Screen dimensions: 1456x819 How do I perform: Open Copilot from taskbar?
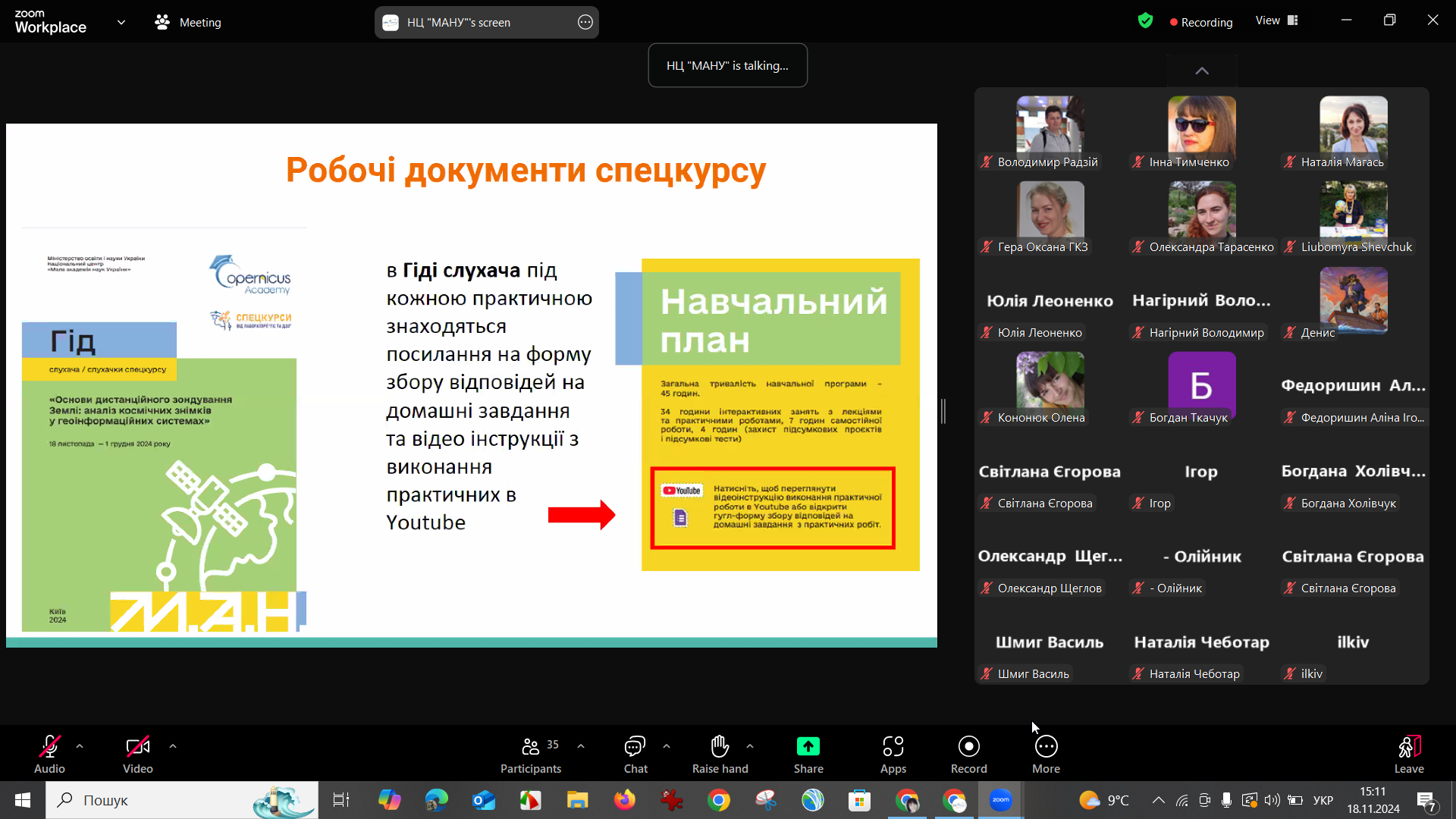(389, 800)
